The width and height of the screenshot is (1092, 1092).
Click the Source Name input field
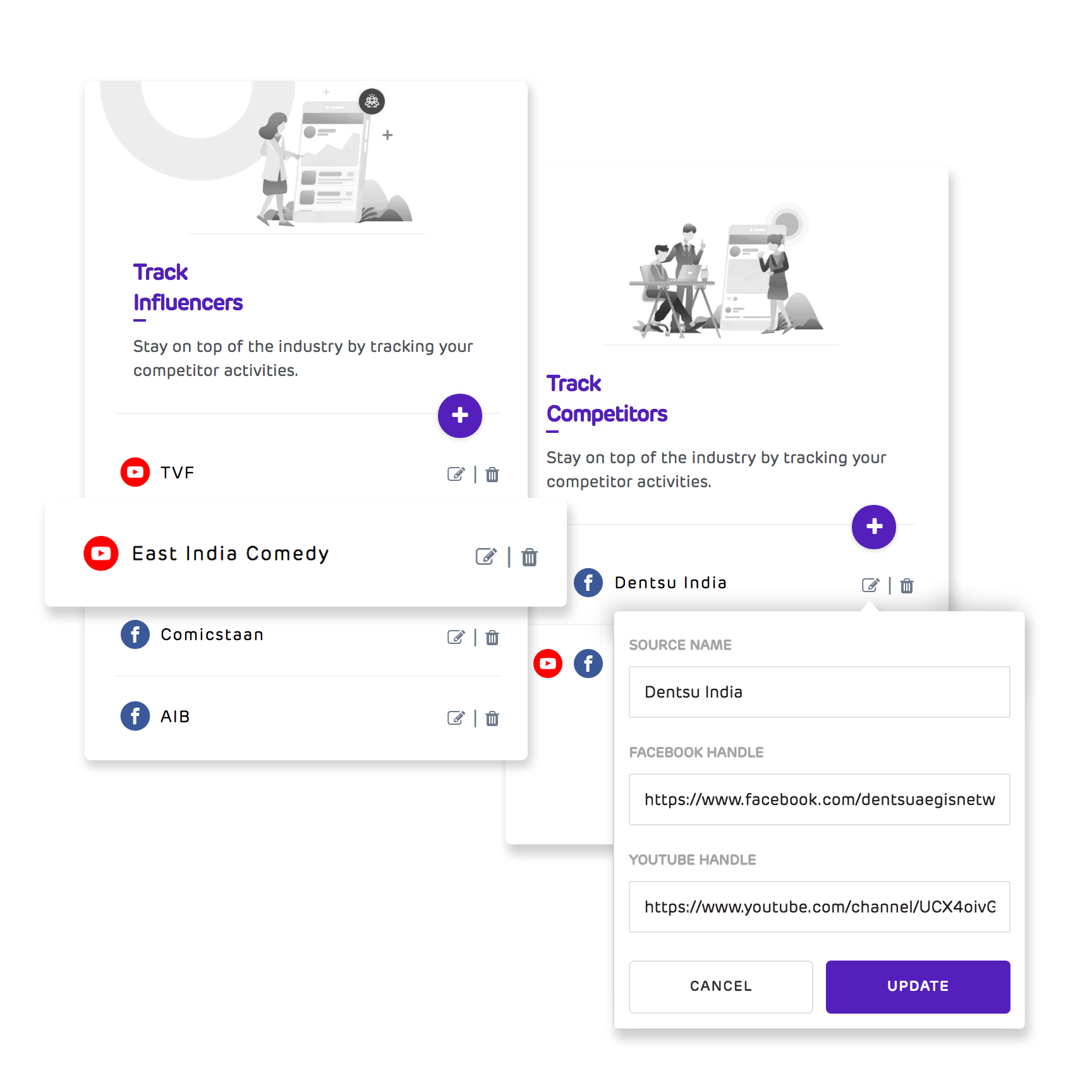click(x=819, y=692)
